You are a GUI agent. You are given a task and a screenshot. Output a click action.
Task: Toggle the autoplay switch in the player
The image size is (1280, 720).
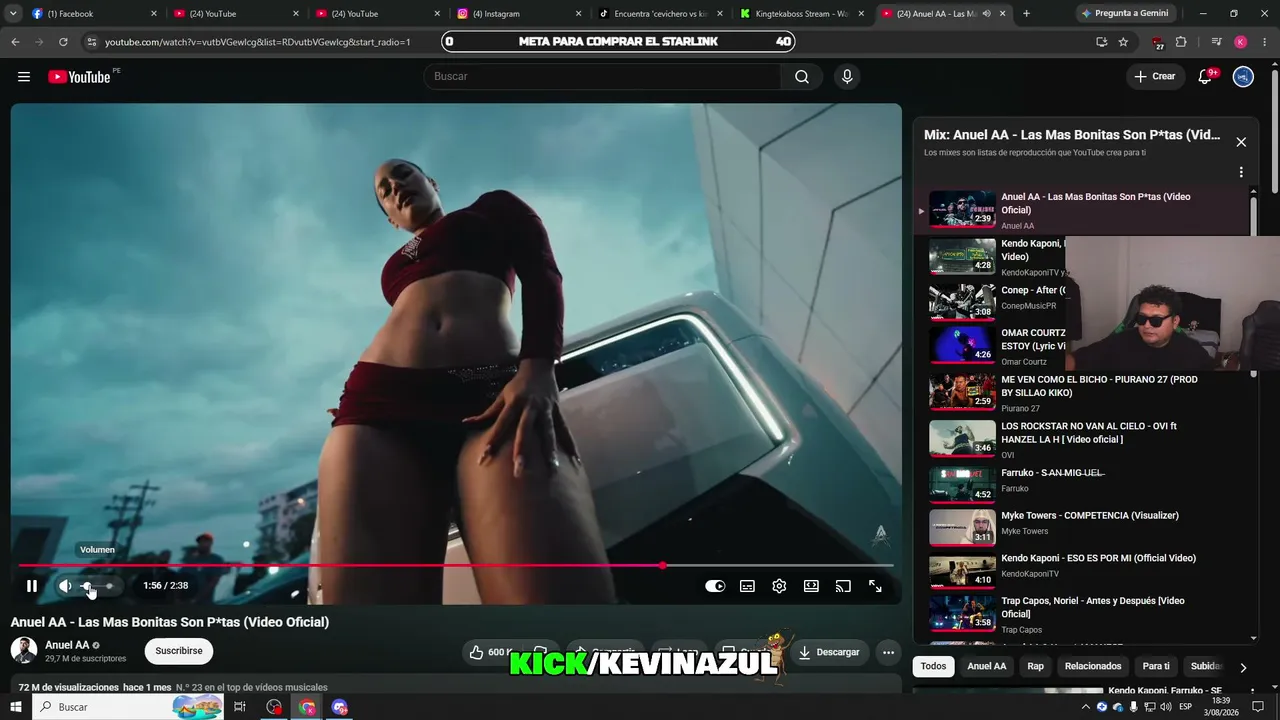pos(715,586)
